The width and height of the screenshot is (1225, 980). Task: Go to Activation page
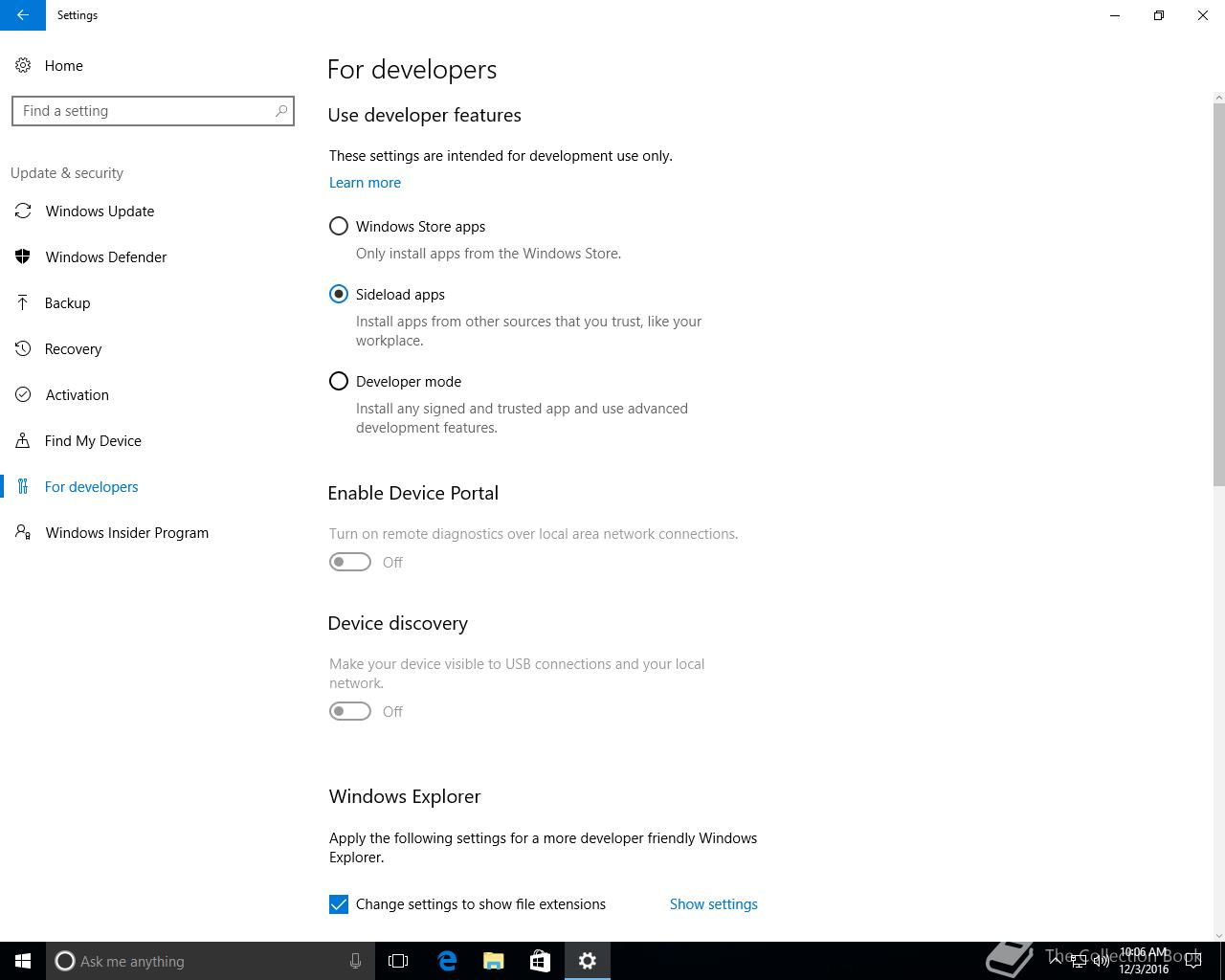point(153,394)
